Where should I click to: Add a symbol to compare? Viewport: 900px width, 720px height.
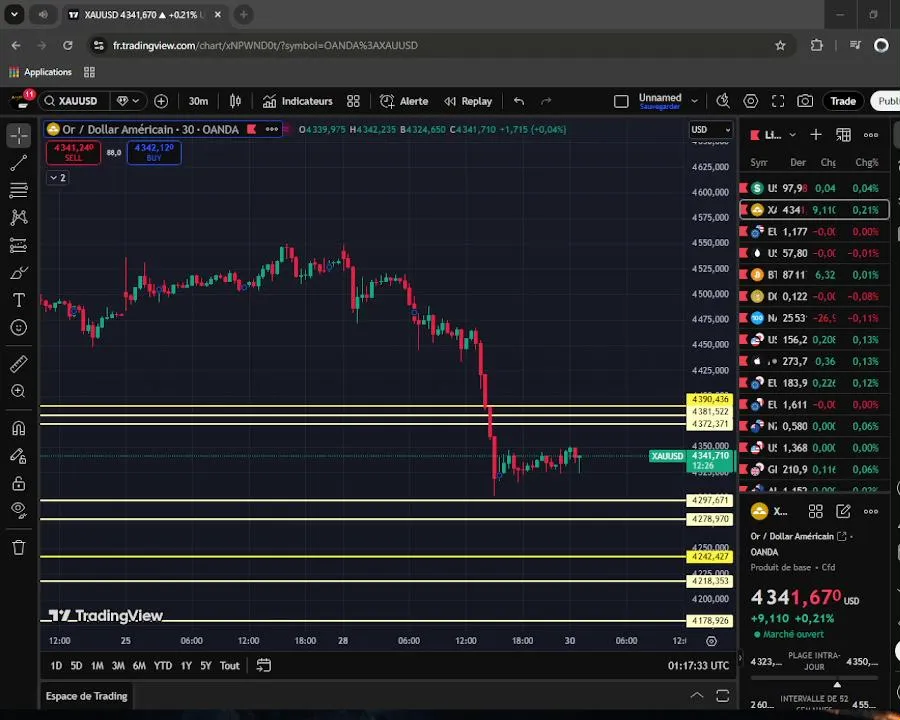coord(161,101)
